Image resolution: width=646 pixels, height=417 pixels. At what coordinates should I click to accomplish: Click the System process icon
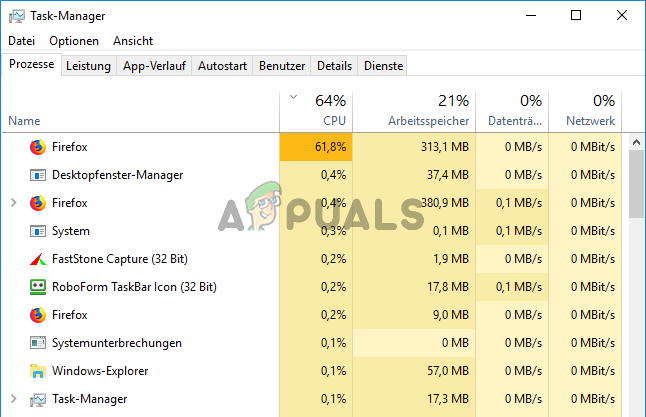(38, 231)
